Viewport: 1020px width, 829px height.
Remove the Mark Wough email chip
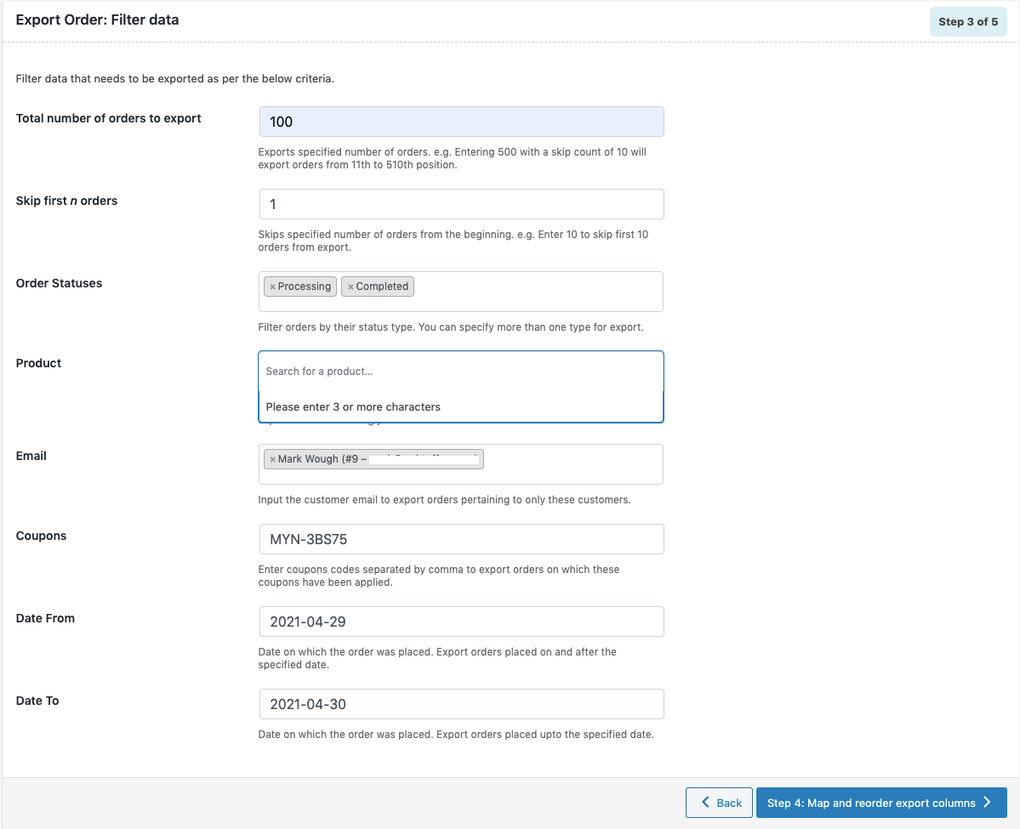pyautogui.click(x=270, y=458)
